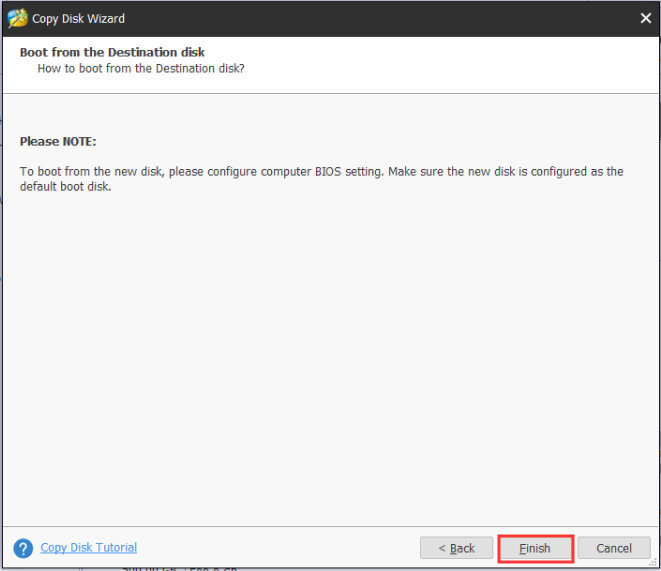Click the Finish button
This screenshot has height=571, width=661.
coord(535,548)
